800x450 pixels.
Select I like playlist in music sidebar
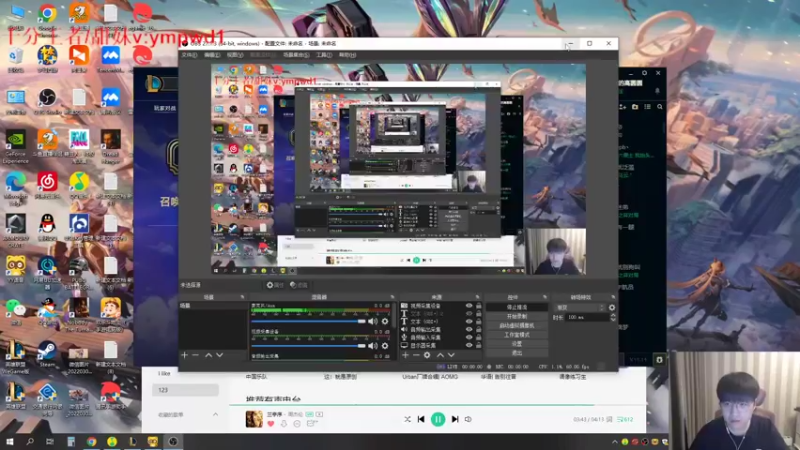coord(164,373)
